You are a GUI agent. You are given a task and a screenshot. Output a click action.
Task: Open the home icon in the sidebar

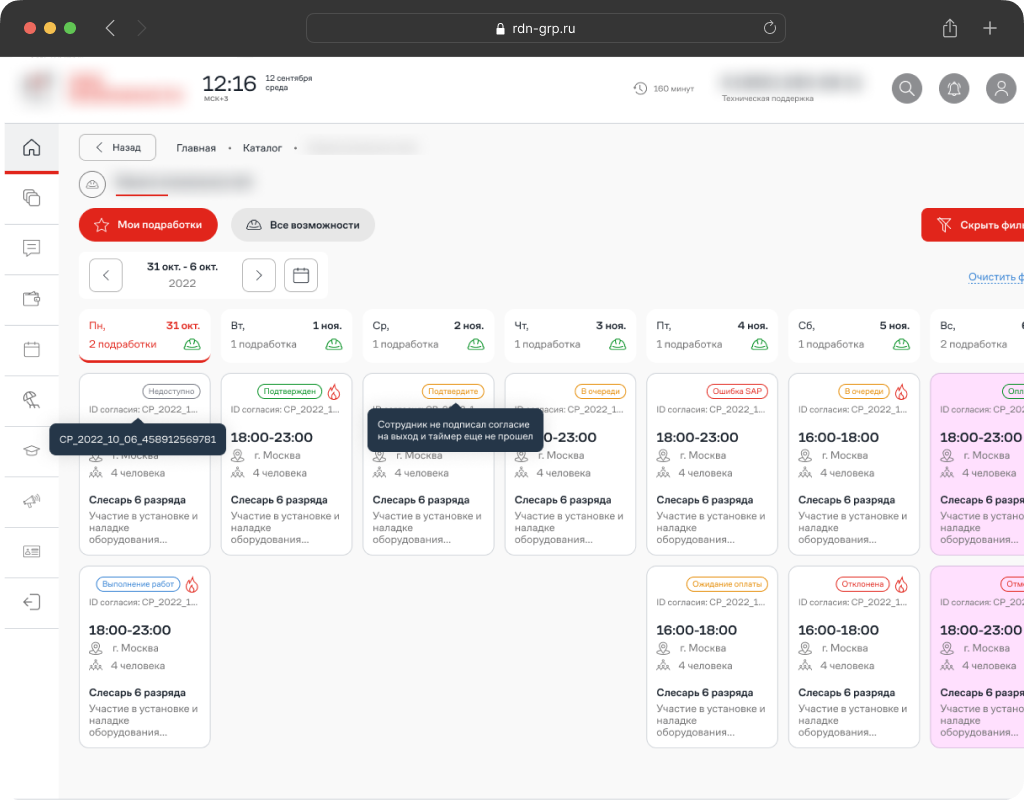click(31, 148)
